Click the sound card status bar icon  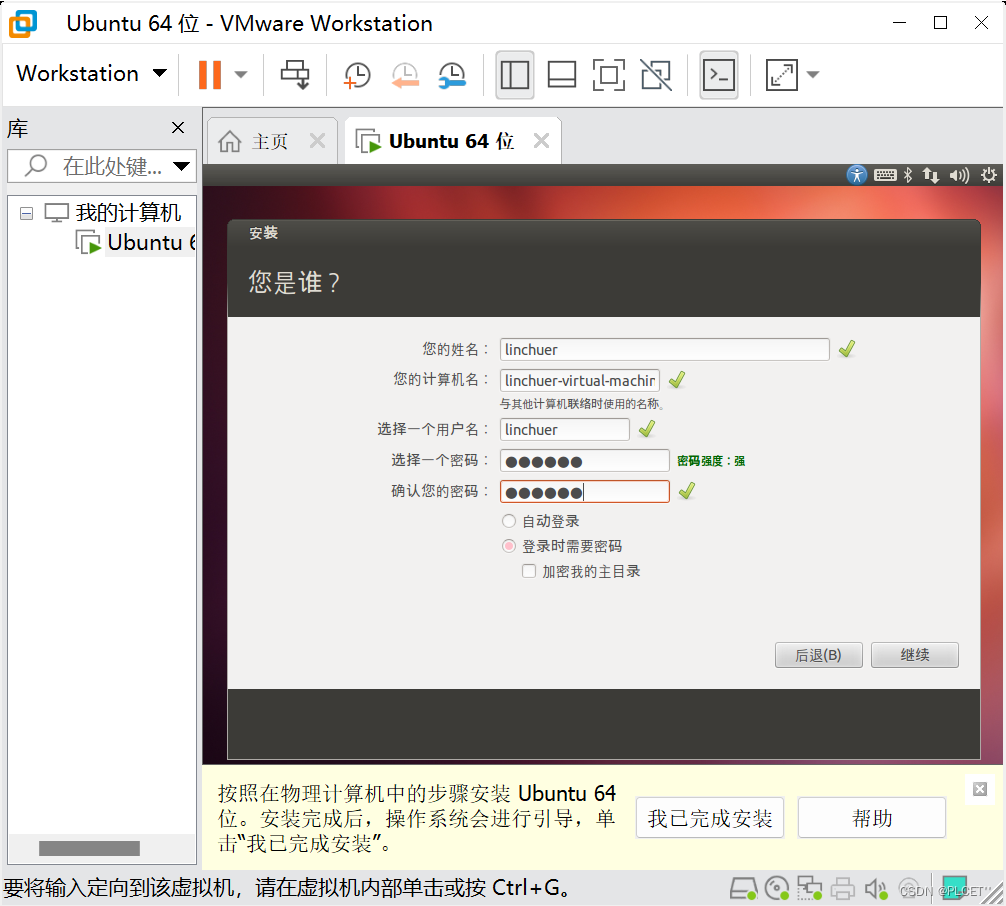(876, 889)
